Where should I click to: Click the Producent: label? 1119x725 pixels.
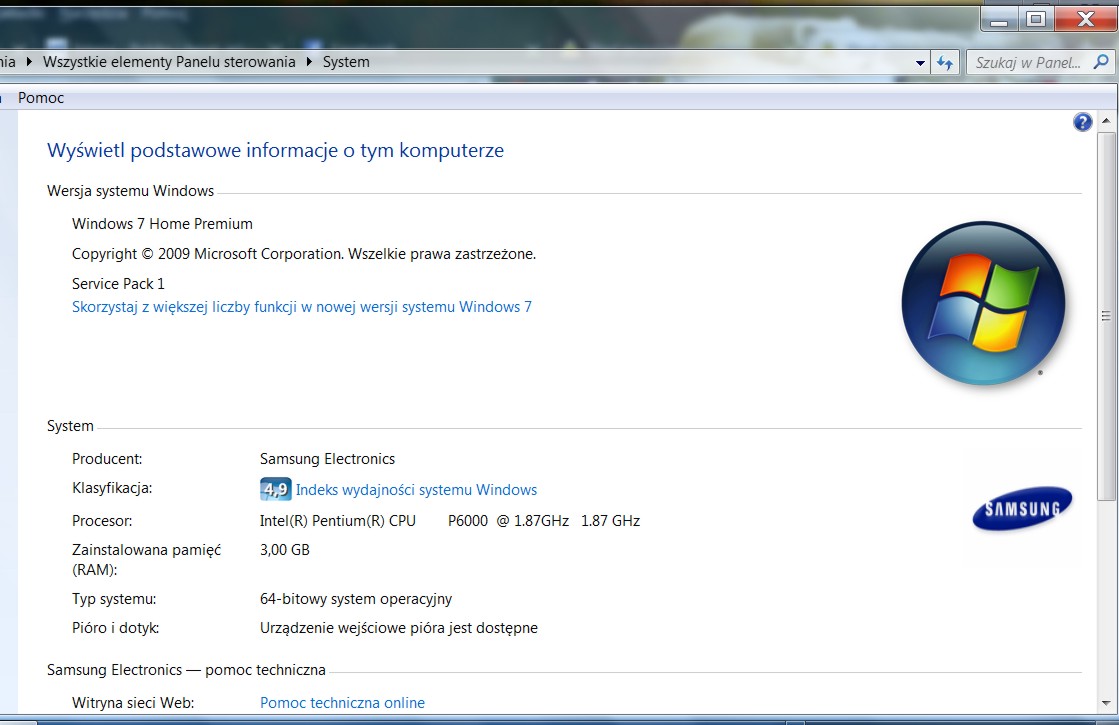tap(107, 458)
